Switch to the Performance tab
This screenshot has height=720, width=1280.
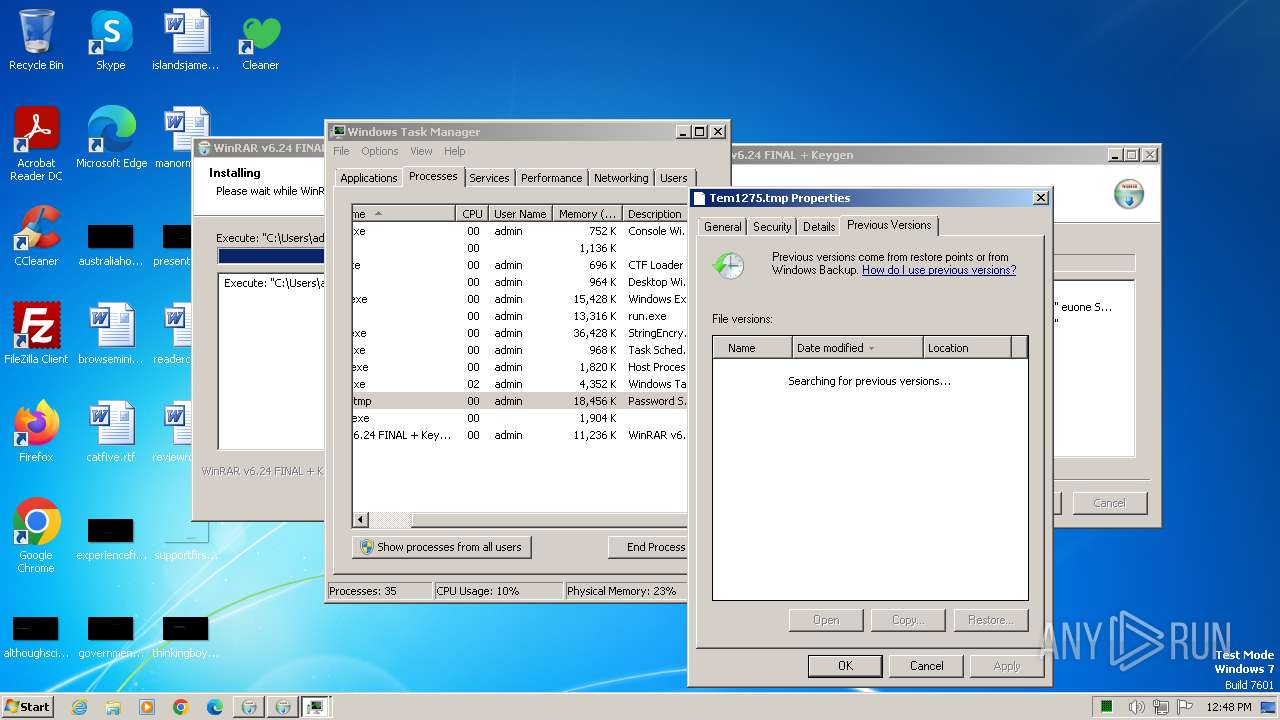[551, 178]
